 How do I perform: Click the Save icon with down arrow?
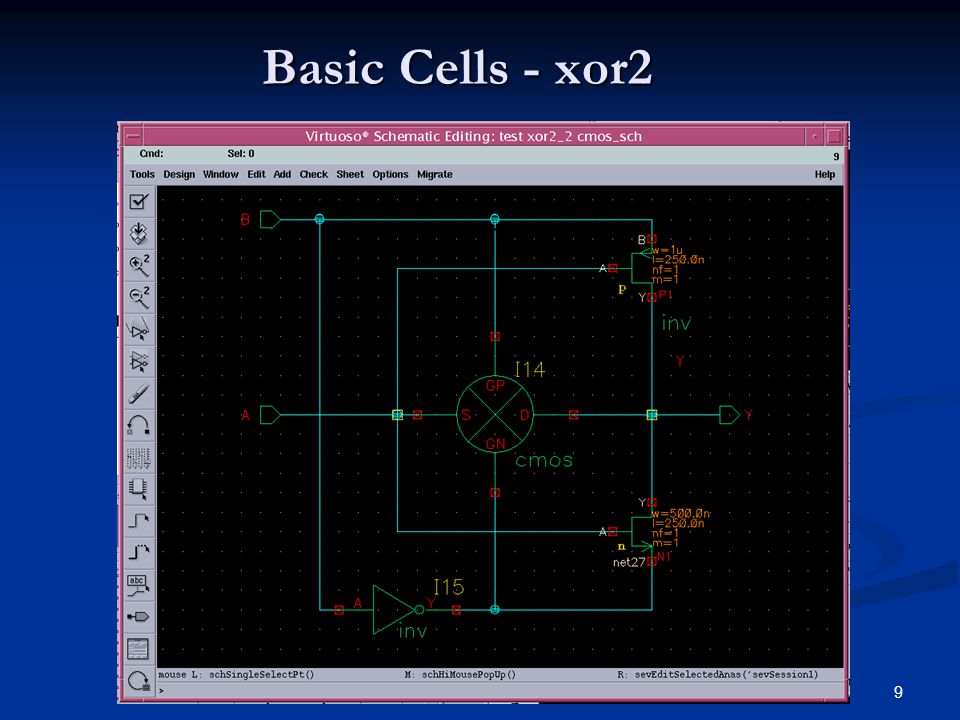click(139, 233)
